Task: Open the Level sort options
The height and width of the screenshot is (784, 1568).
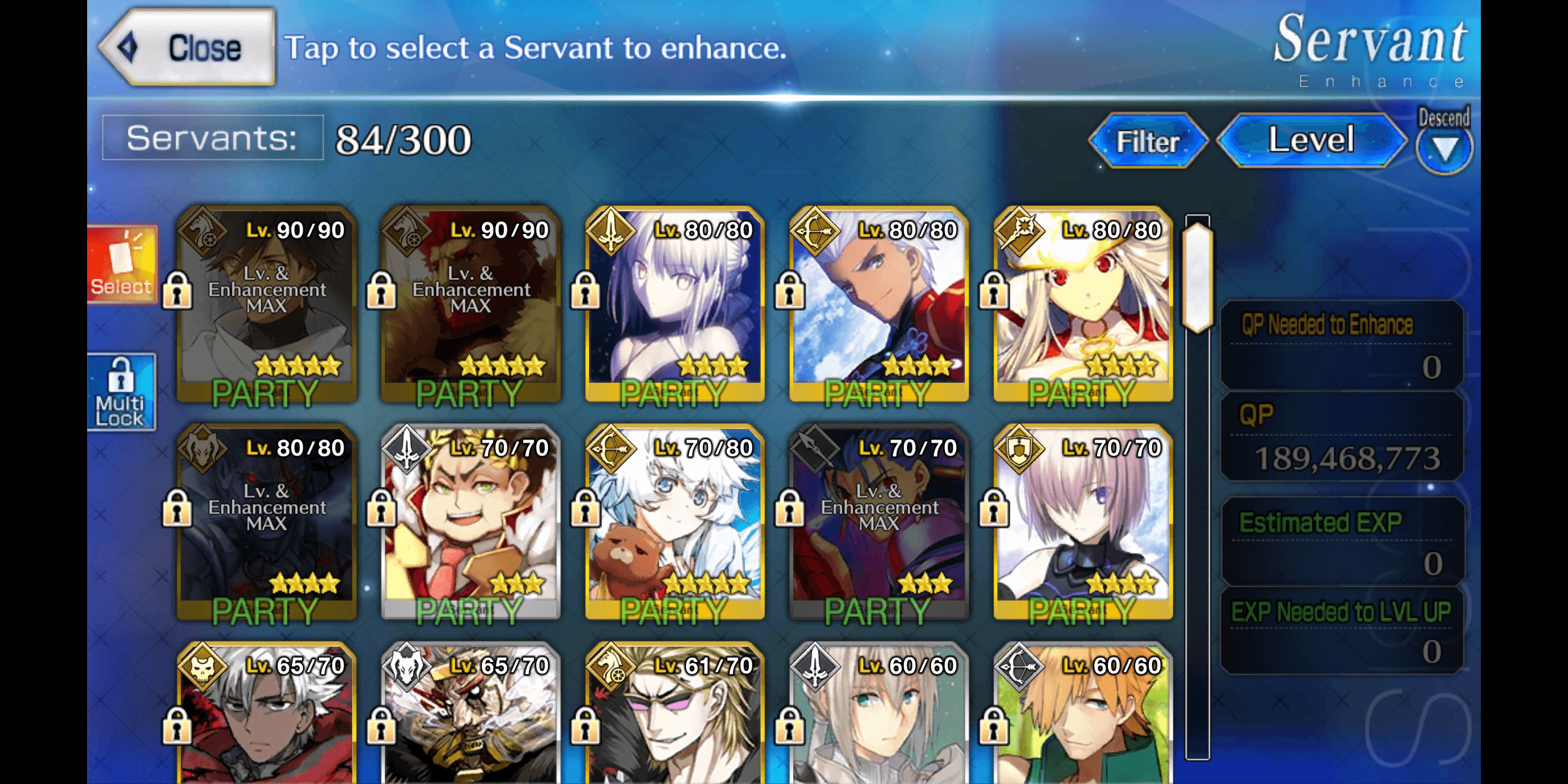Action: point(1311,140)
